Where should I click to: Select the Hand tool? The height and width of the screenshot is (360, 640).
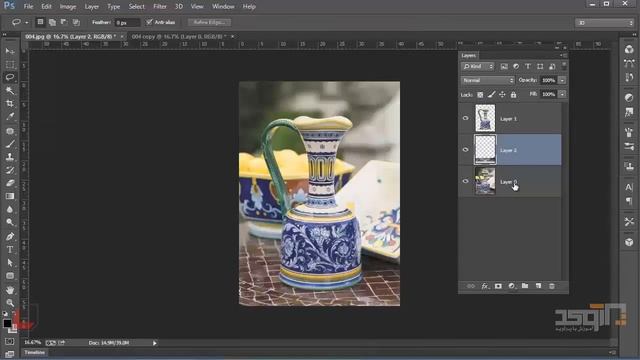coord(10,290)
